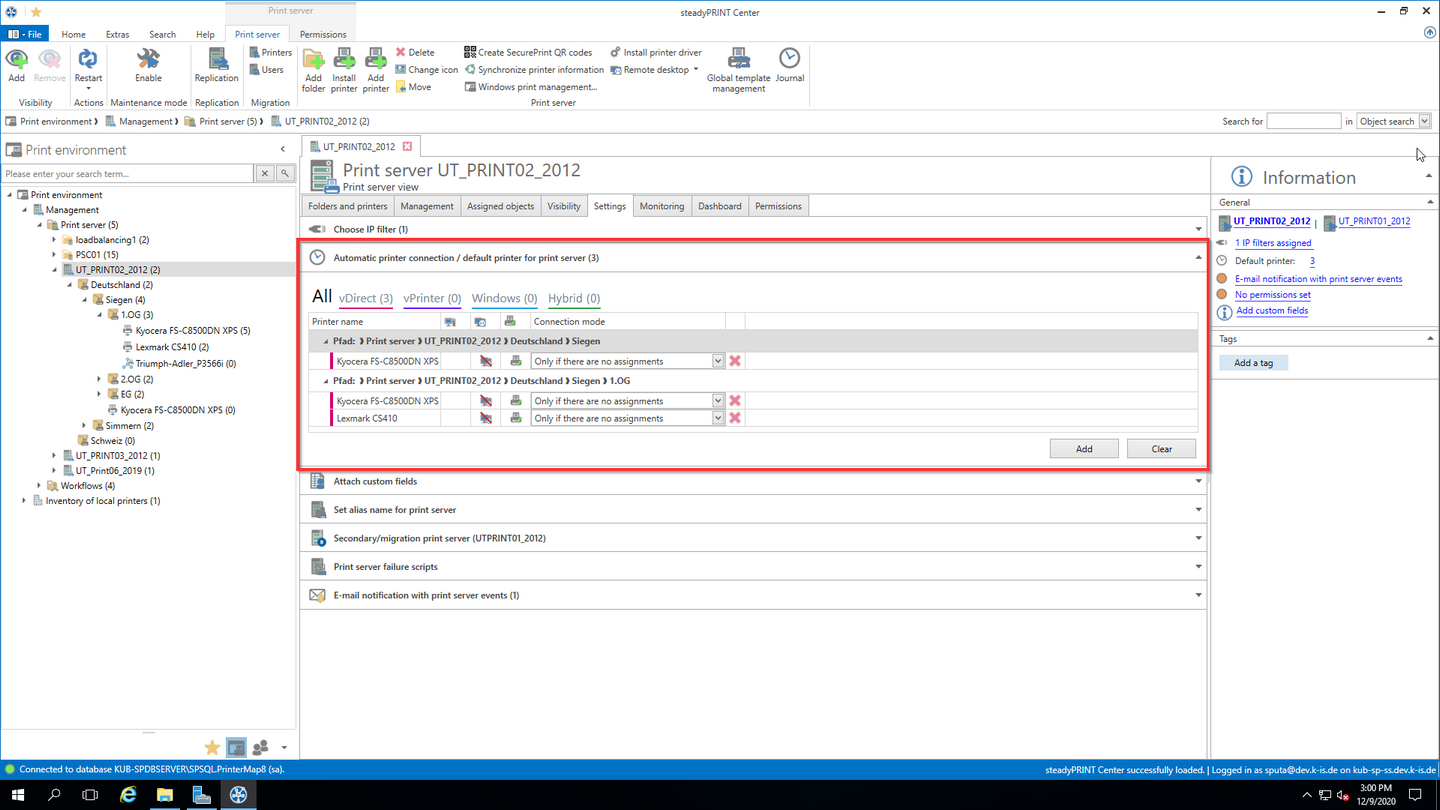This screenshot has width=1440, height=810.
Task: Open Internet Explorer from the taskbar
Action: point(128,795)
